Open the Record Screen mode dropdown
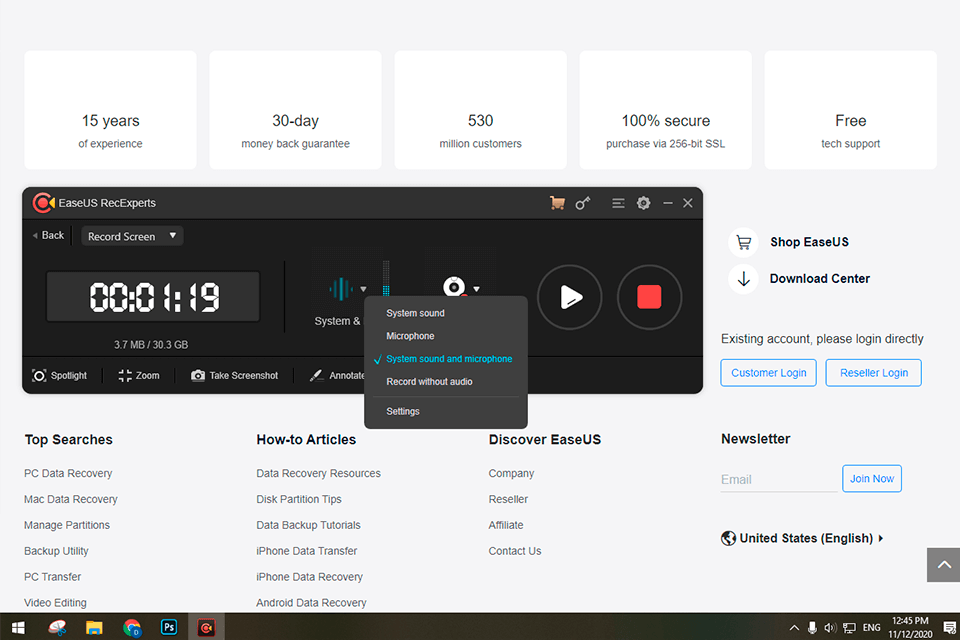960x640 pixels. (132, 236)
